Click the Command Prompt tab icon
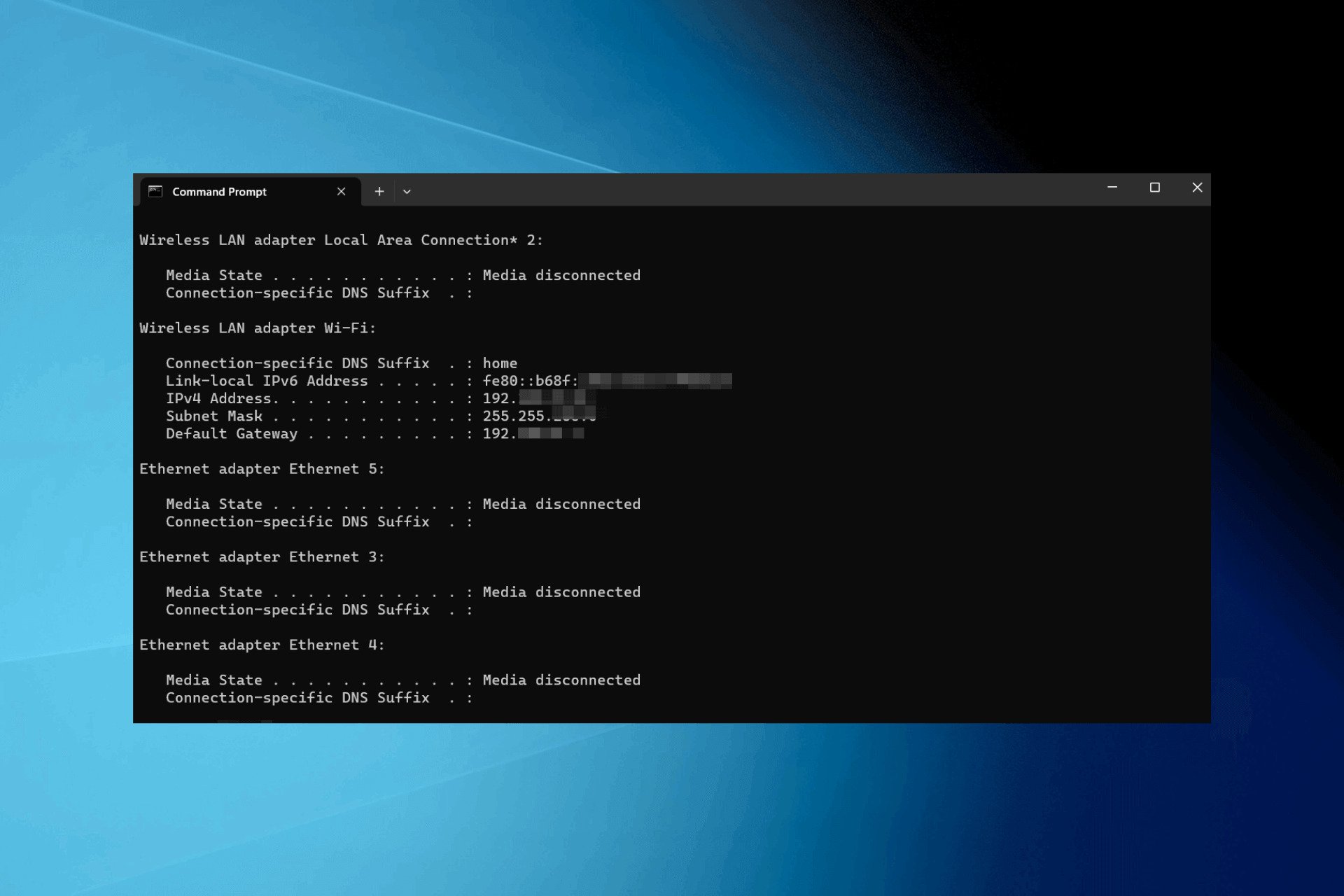The height and width of the screenshot is (896, 1344). (x=155, y=192)
